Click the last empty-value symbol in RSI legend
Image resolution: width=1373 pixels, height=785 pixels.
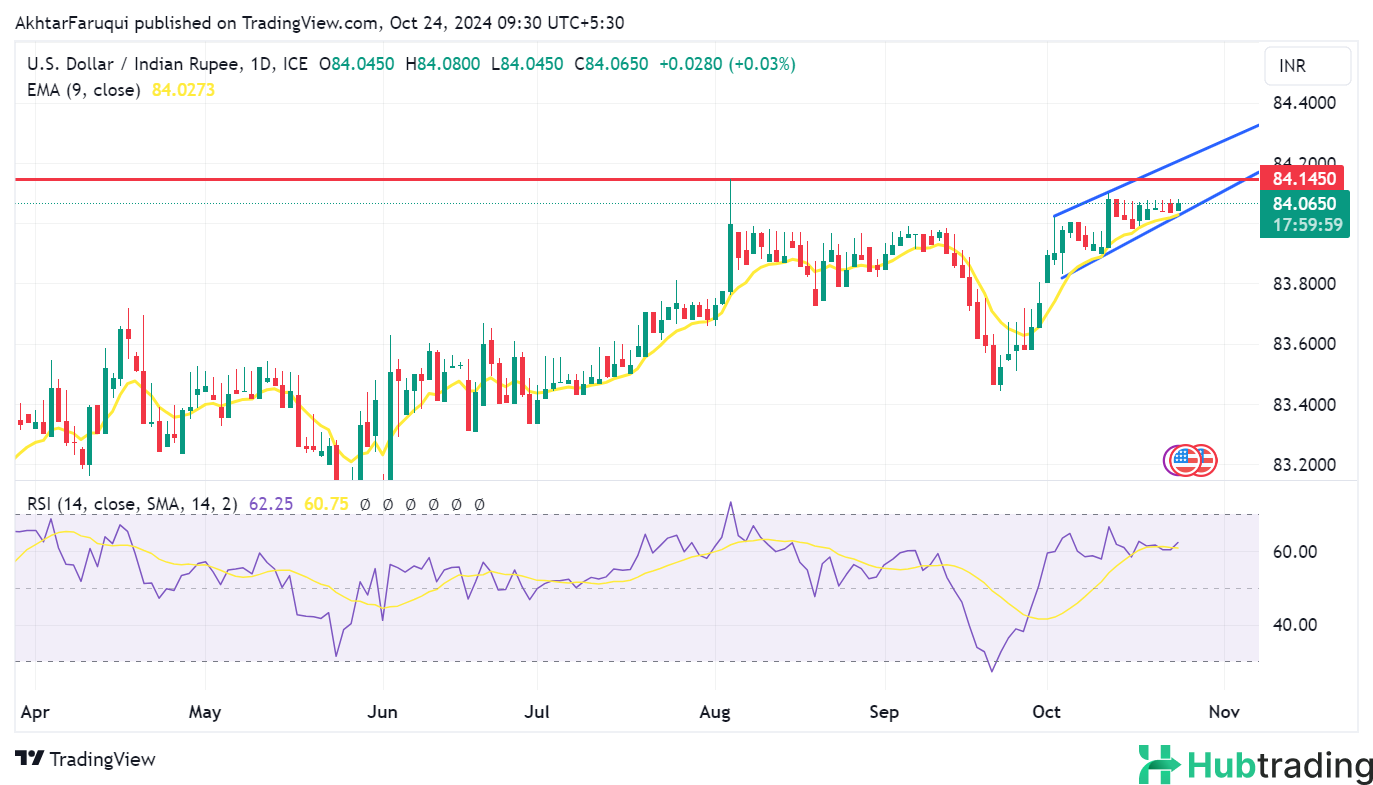pos(479,504)
